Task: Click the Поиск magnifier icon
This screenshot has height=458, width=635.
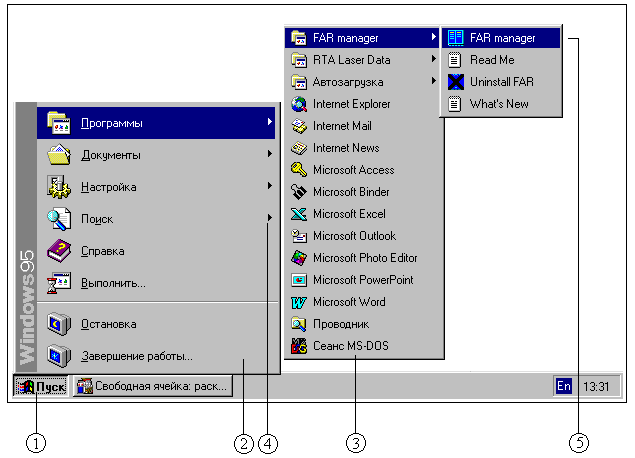Action: point(59,219)
